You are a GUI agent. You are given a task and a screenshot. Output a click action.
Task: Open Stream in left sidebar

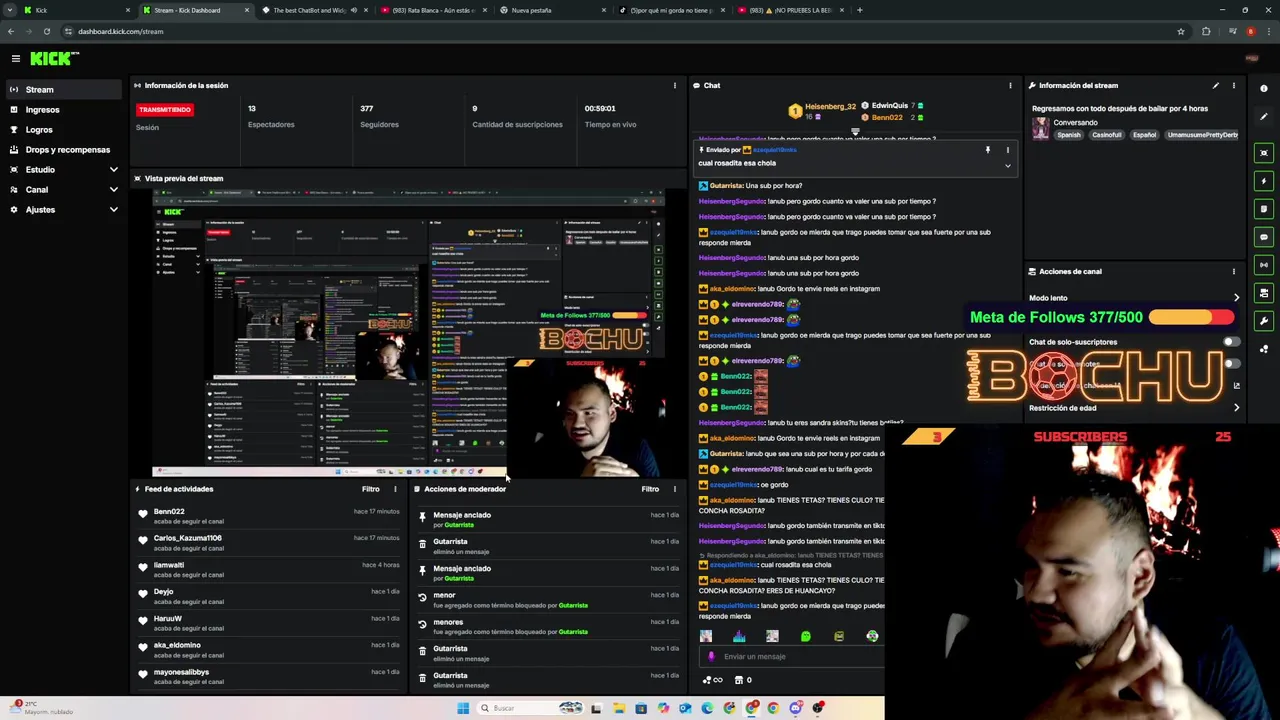pos(62,89)
